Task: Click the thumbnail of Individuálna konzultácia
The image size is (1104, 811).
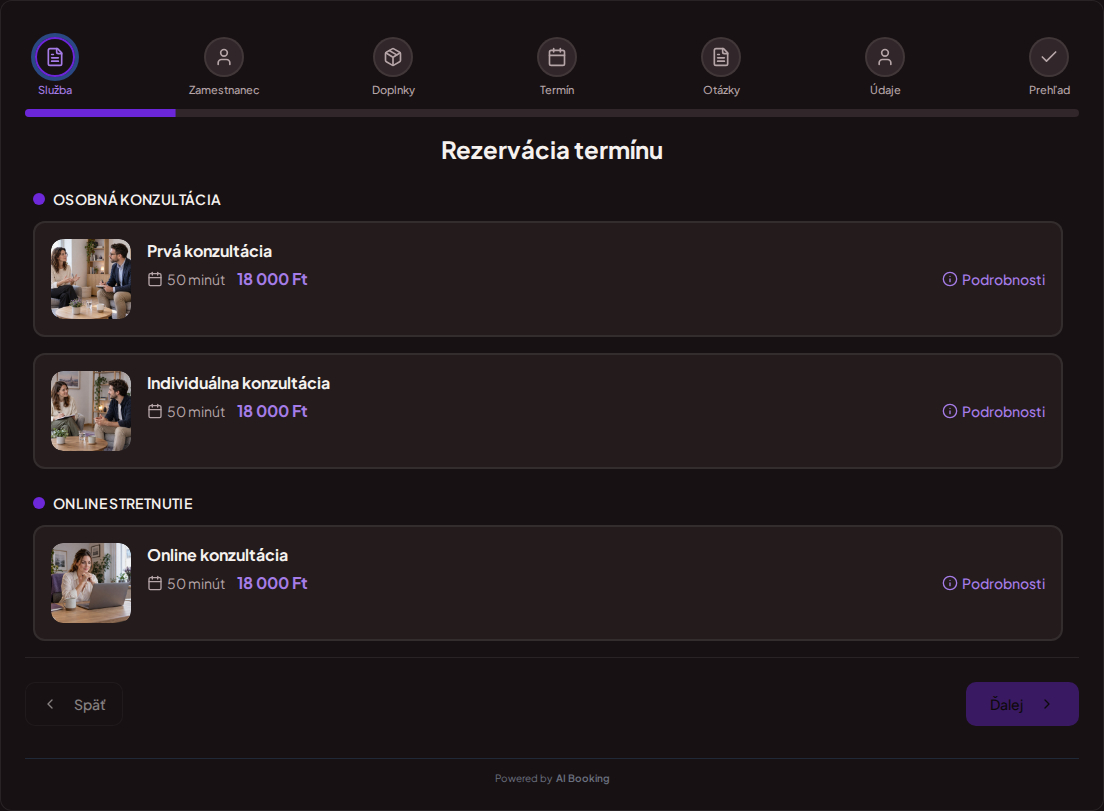Action: [91, 411]
